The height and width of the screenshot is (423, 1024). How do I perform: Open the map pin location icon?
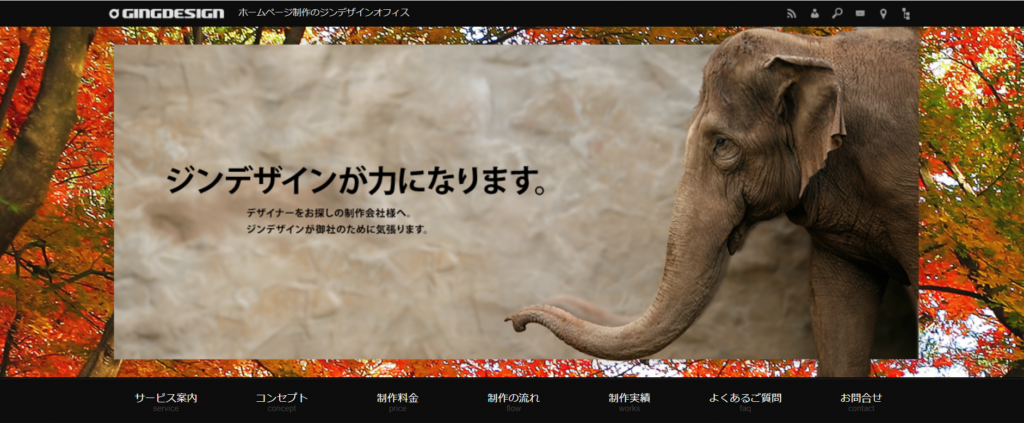[883, 13]
